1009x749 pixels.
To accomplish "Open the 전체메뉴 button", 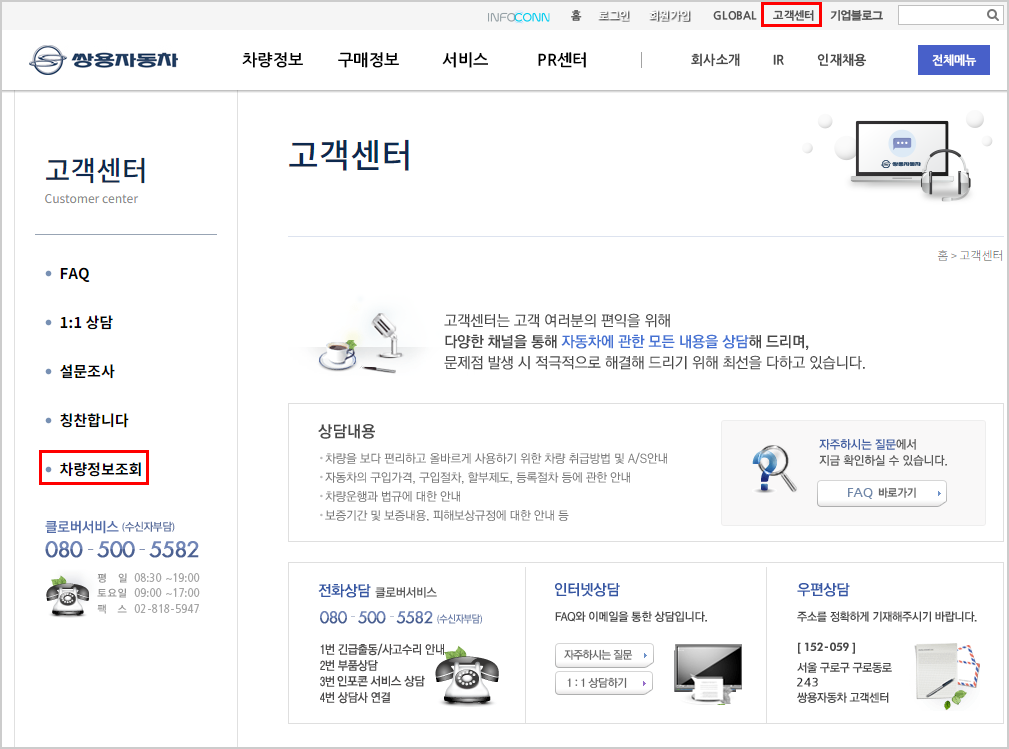I will (x=953, y=60).
